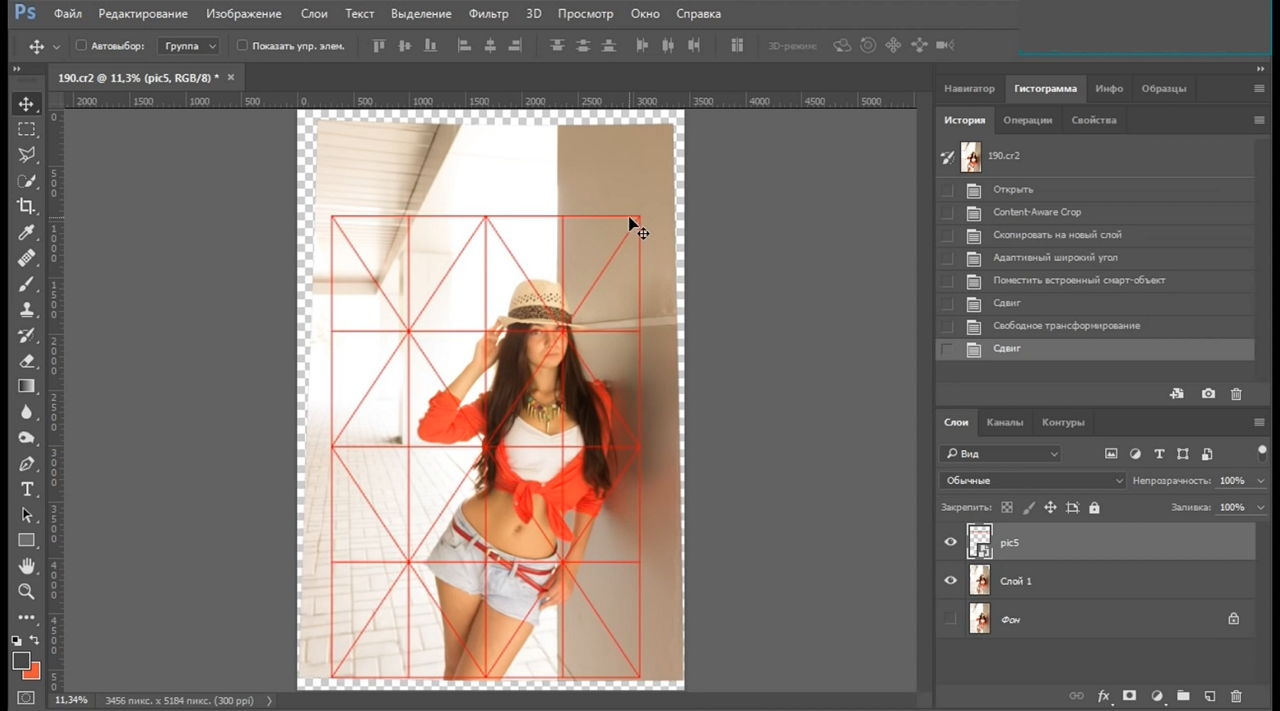Select the Clone Stamp tool

tap(26, 309)
